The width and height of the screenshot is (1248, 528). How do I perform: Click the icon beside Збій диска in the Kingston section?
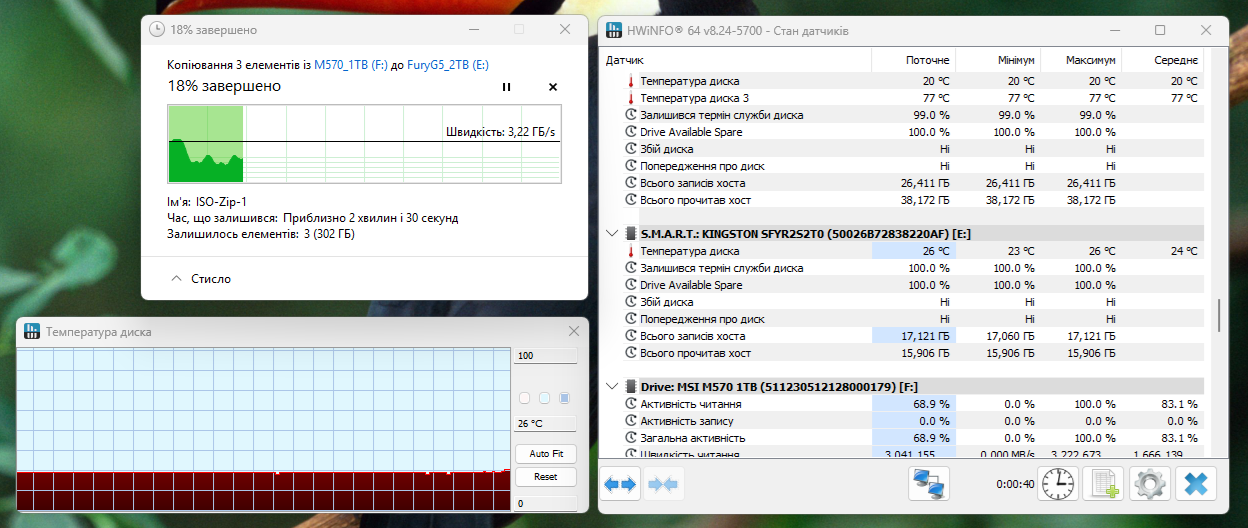click(630, 302)
